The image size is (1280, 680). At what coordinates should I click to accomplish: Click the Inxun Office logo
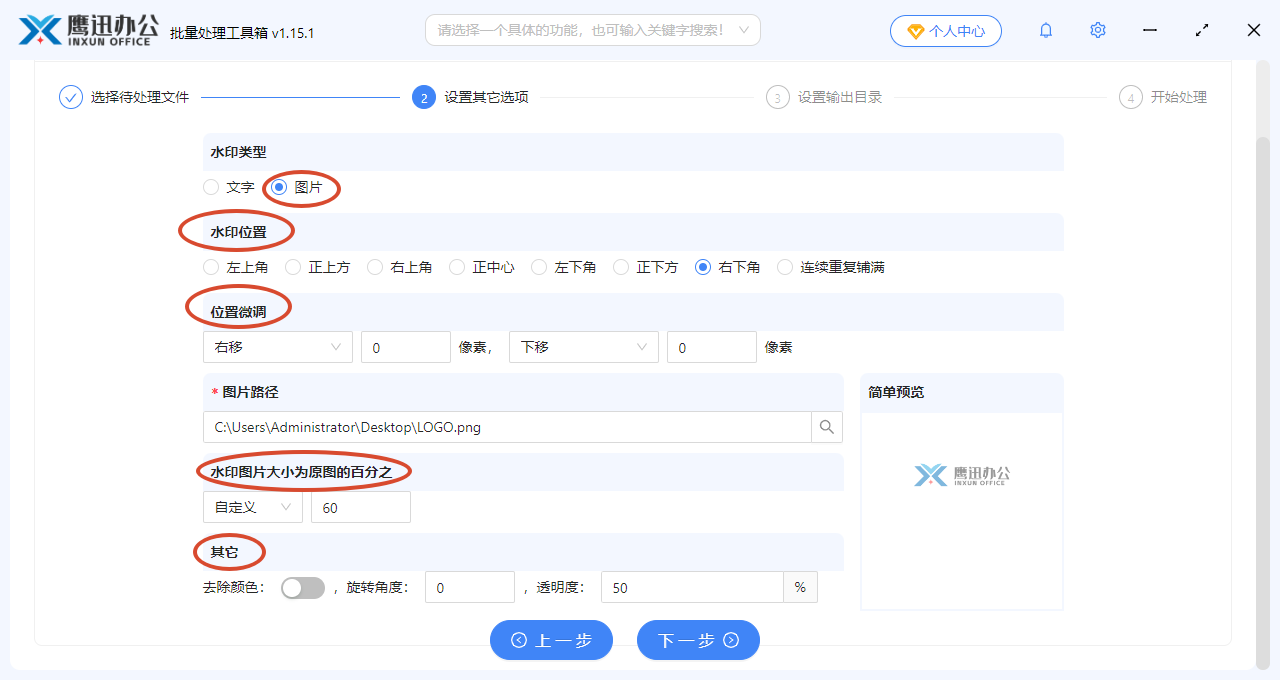pos(88,30)
